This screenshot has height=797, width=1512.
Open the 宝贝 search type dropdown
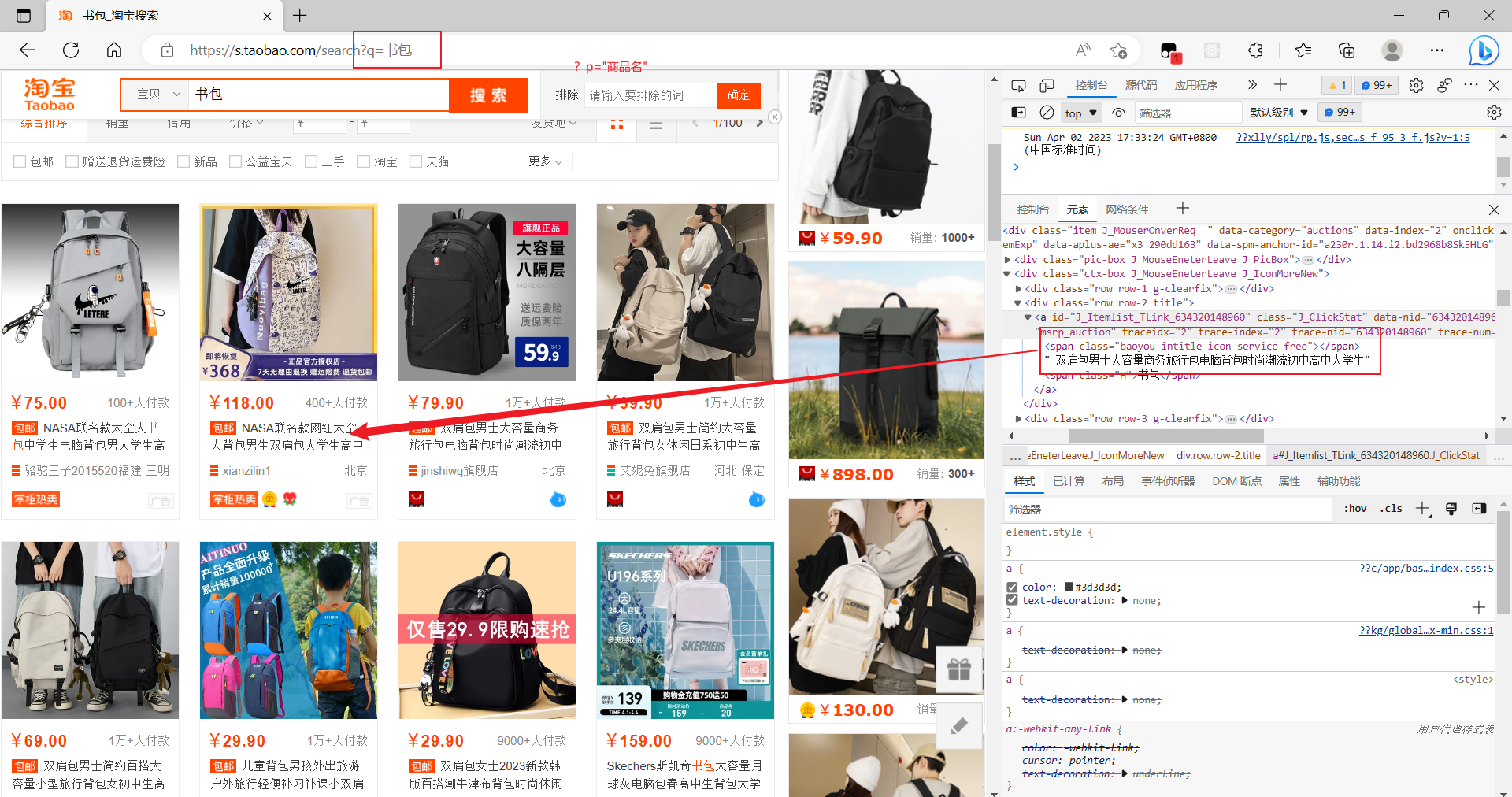pos(155,95)
